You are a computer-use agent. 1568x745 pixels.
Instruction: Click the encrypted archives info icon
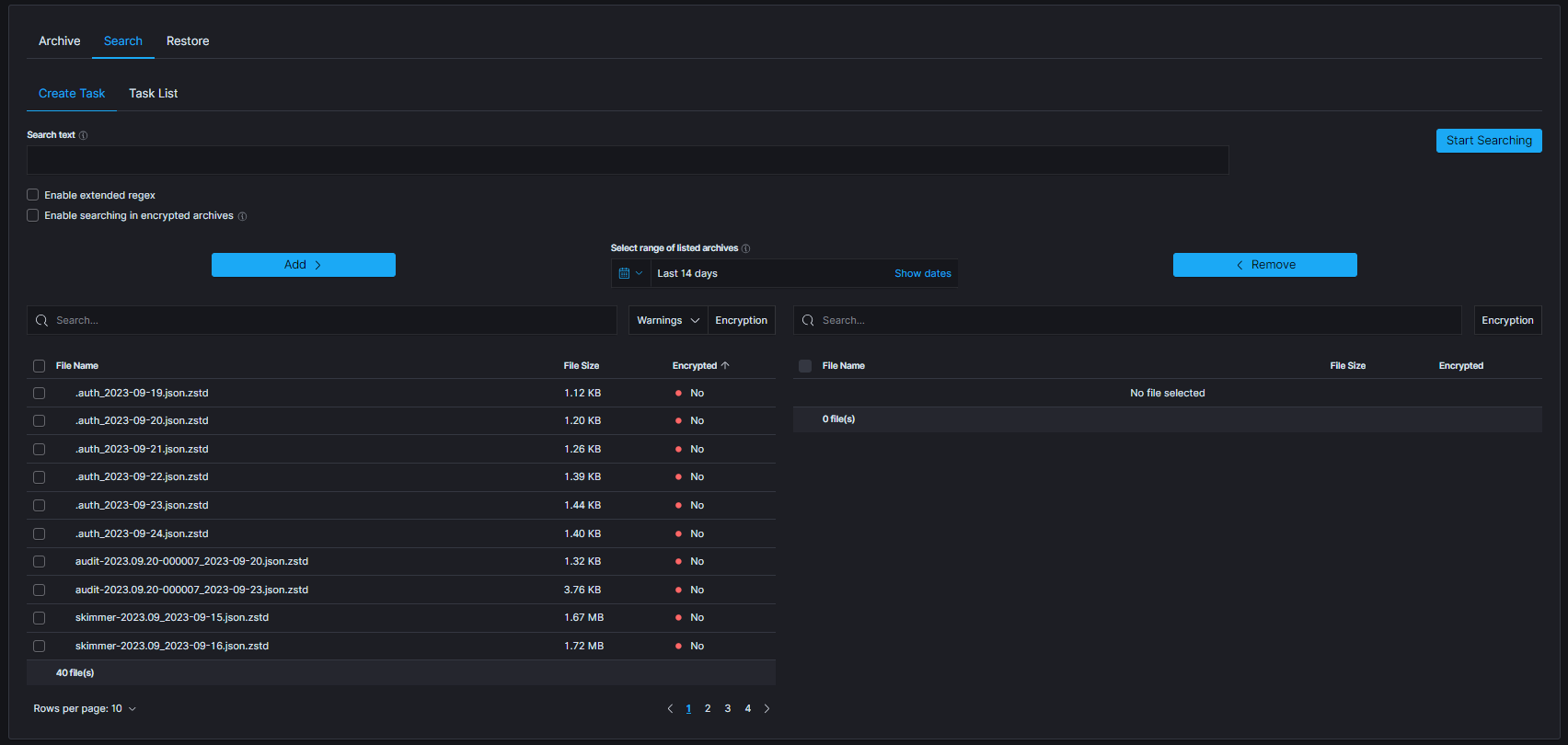(x=243, y=216)
